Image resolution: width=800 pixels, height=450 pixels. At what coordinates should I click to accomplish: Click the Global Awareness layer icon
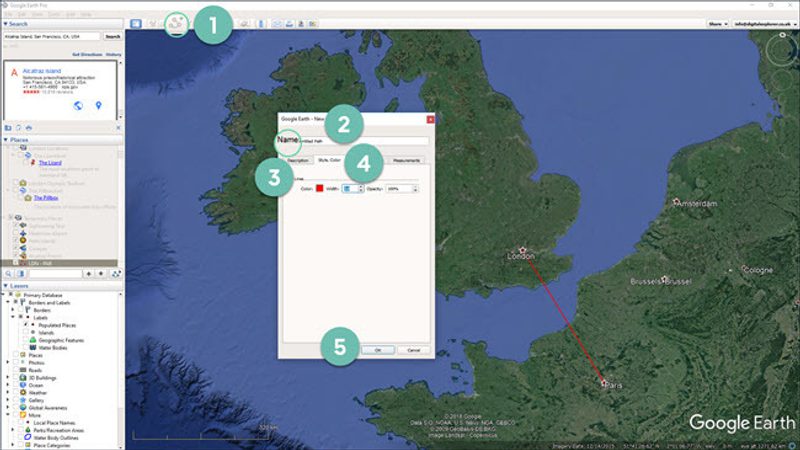23,408
